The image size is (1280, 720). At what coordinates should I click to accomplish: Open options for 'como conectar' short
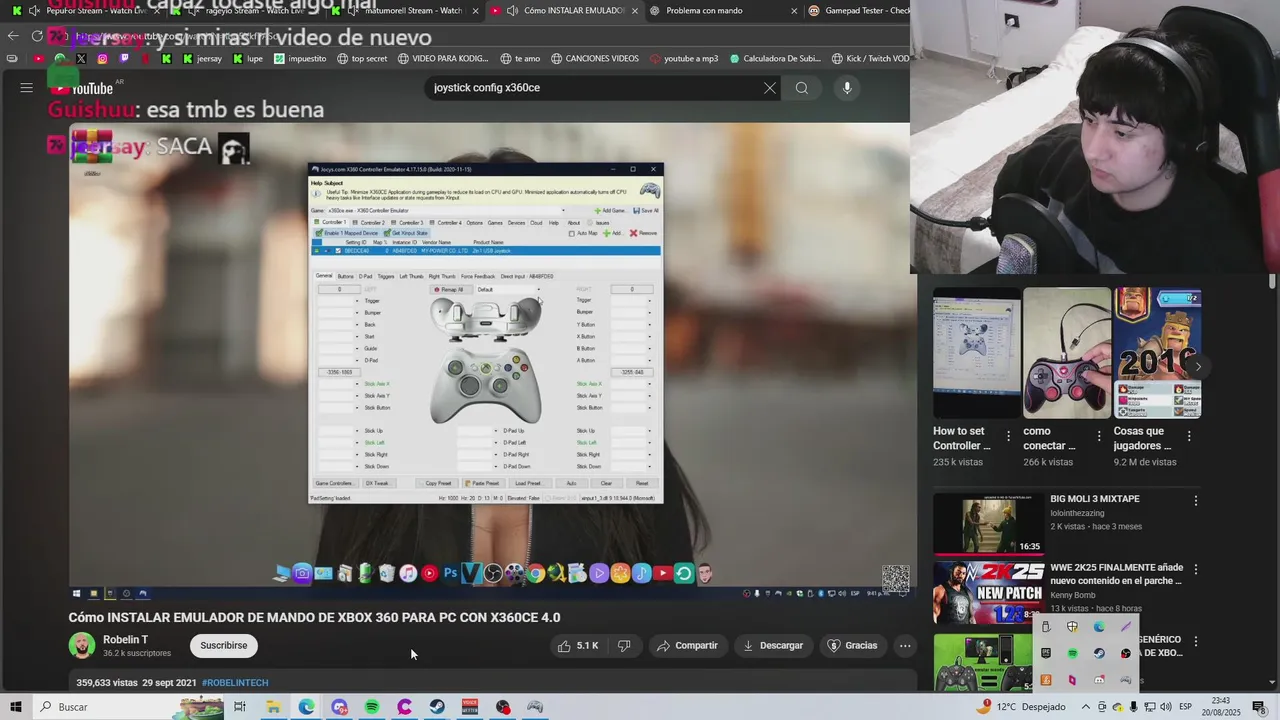[x=1099, y=436]
